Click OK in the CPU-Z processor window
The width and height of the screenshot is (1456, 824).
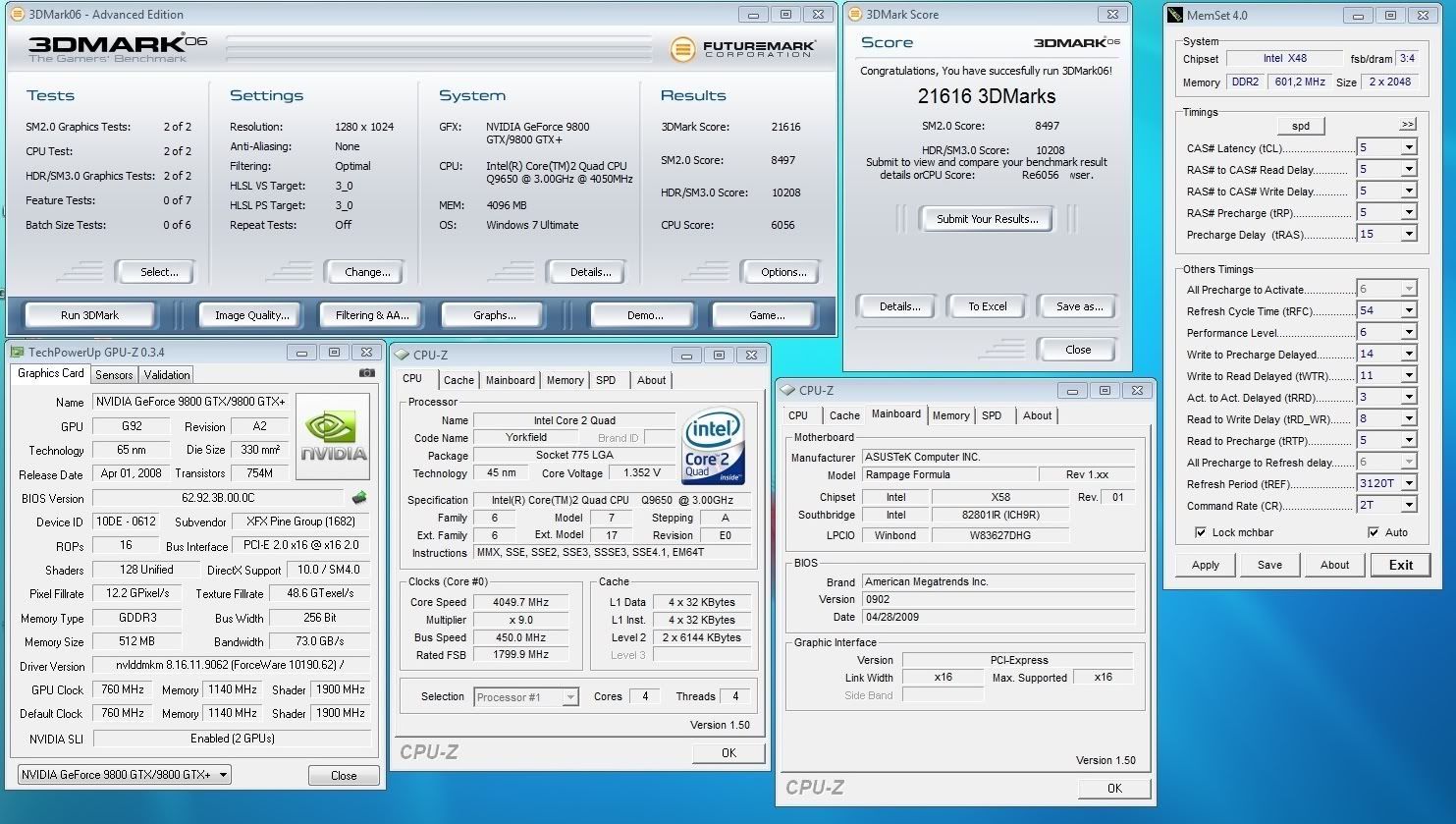pos(728,753)
